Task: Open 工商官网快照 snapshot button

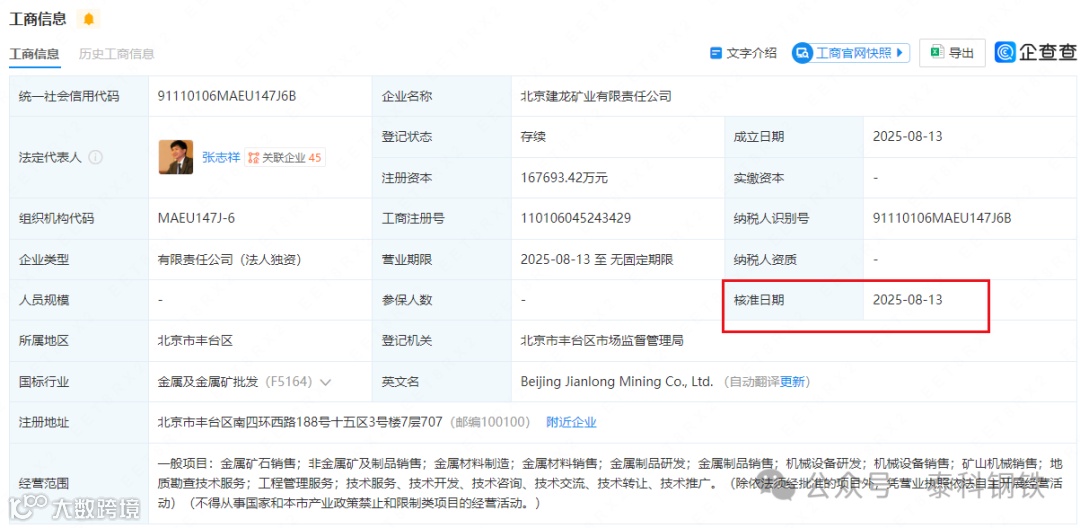Action: point(851,53)
